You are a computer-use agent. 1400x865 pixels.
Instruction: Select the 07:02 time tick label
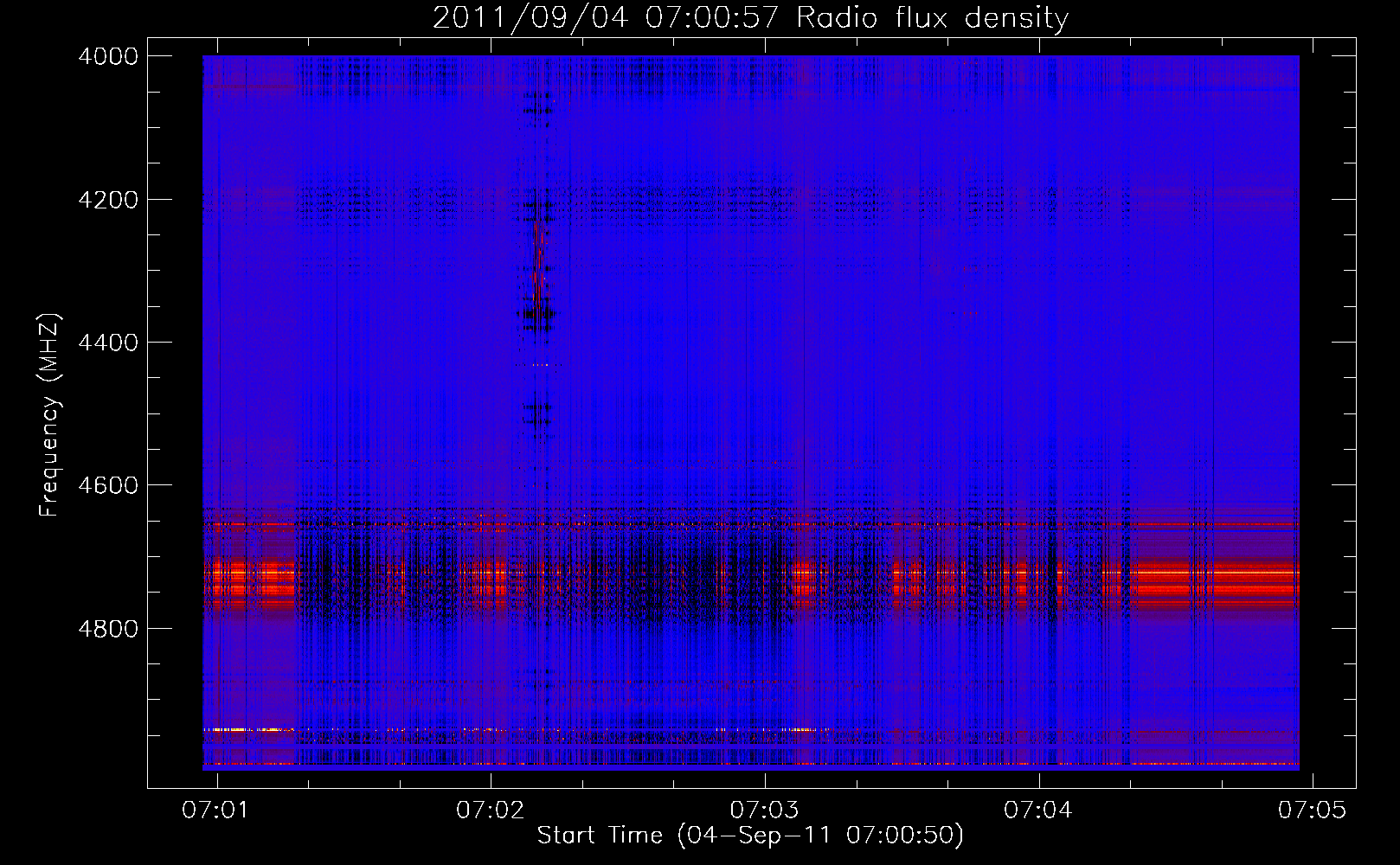[490, 810]
